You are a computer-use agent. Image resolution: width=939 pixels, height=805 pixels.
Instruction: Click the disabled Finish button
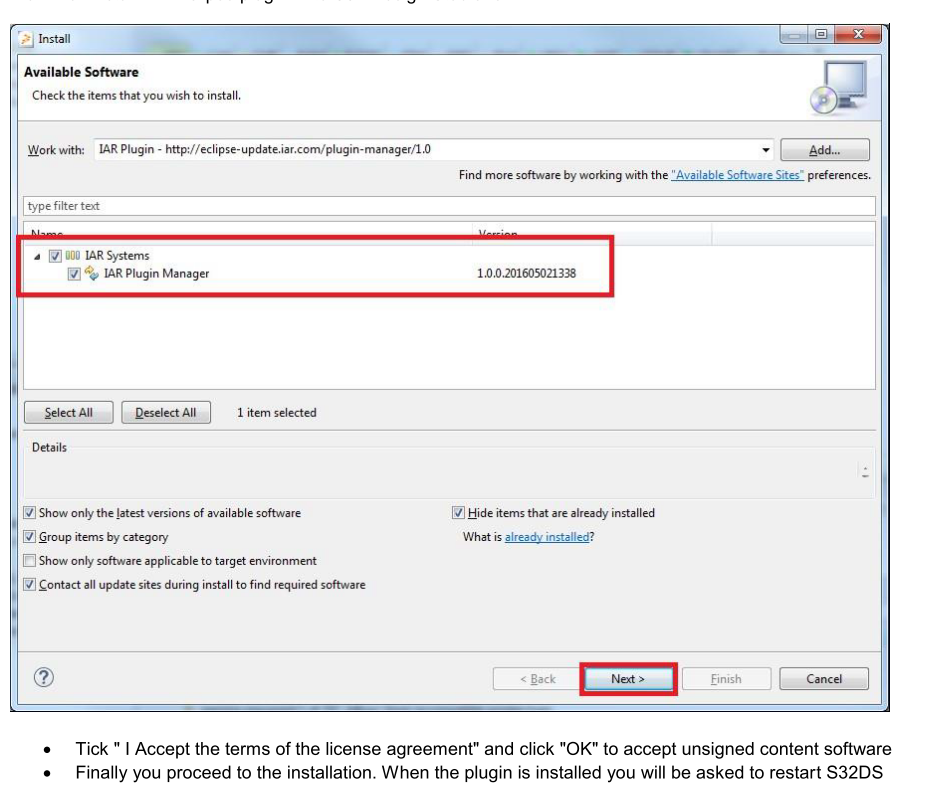pyautogui.click(x=726, y=679)
